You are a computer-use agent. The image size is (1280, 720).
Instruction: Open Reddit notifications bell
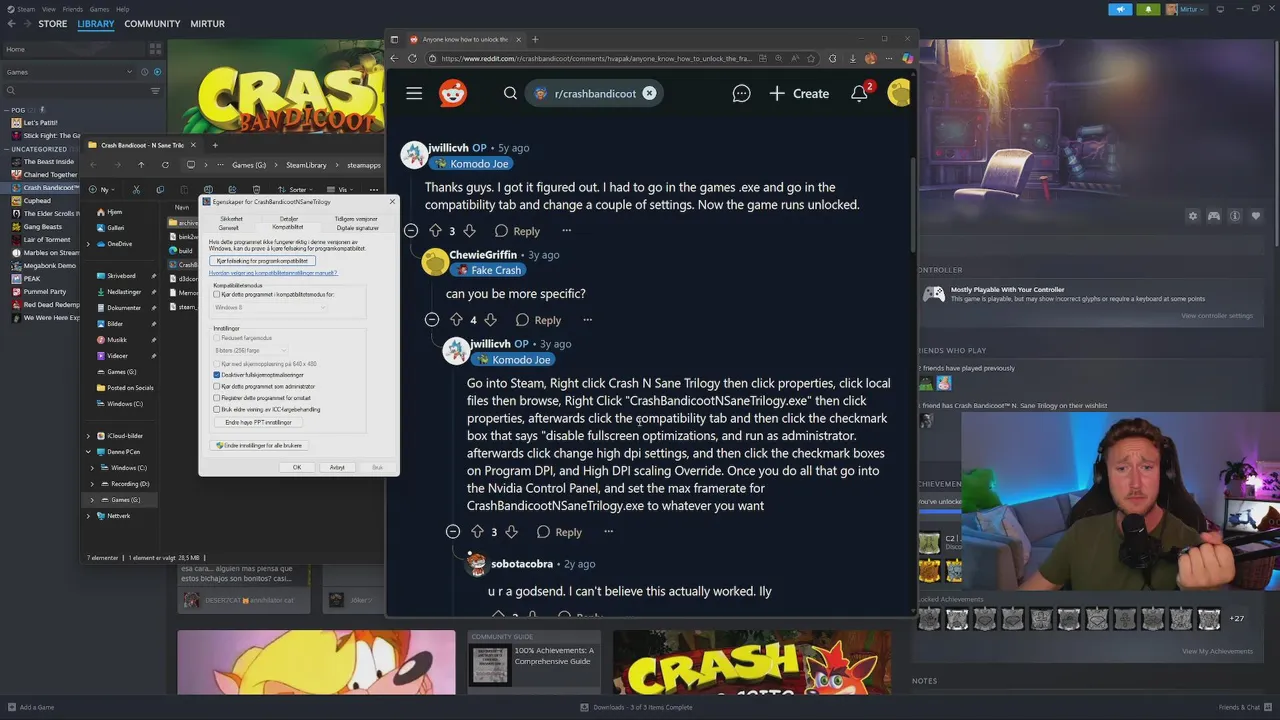tap(859, 93)
